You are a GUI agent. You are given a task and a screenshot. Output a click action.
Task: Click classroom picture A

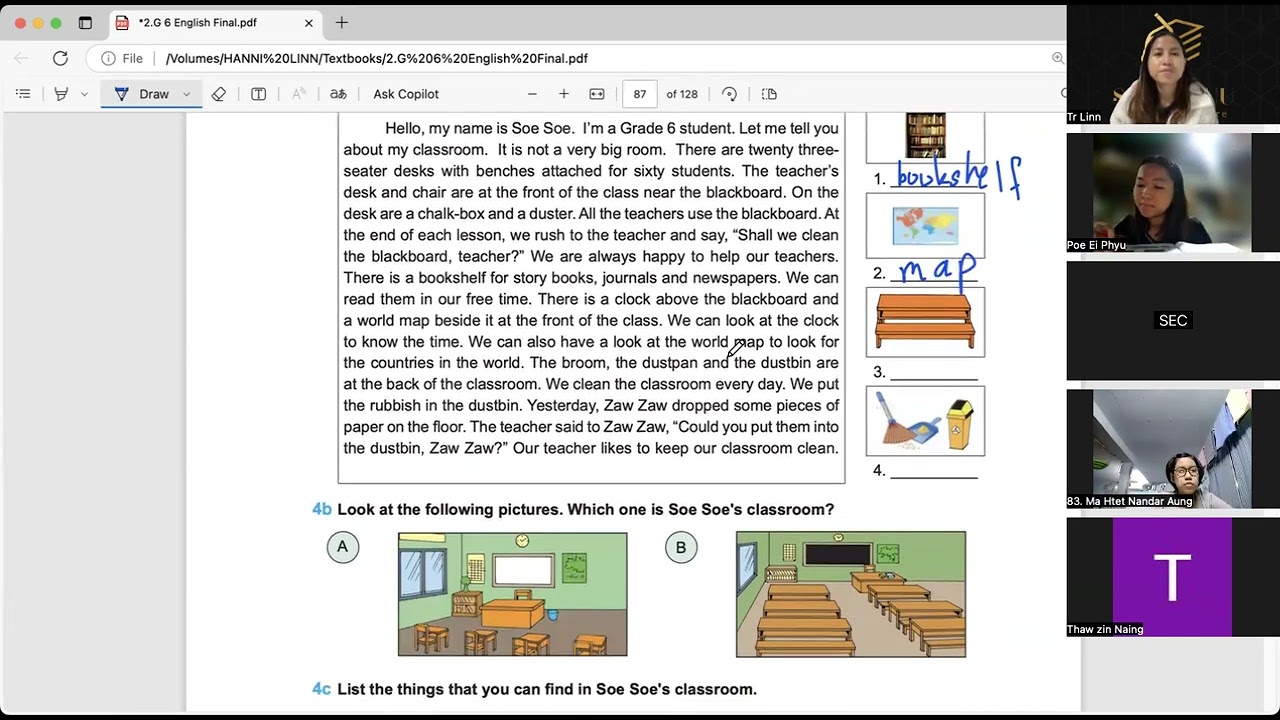point(513,594)
